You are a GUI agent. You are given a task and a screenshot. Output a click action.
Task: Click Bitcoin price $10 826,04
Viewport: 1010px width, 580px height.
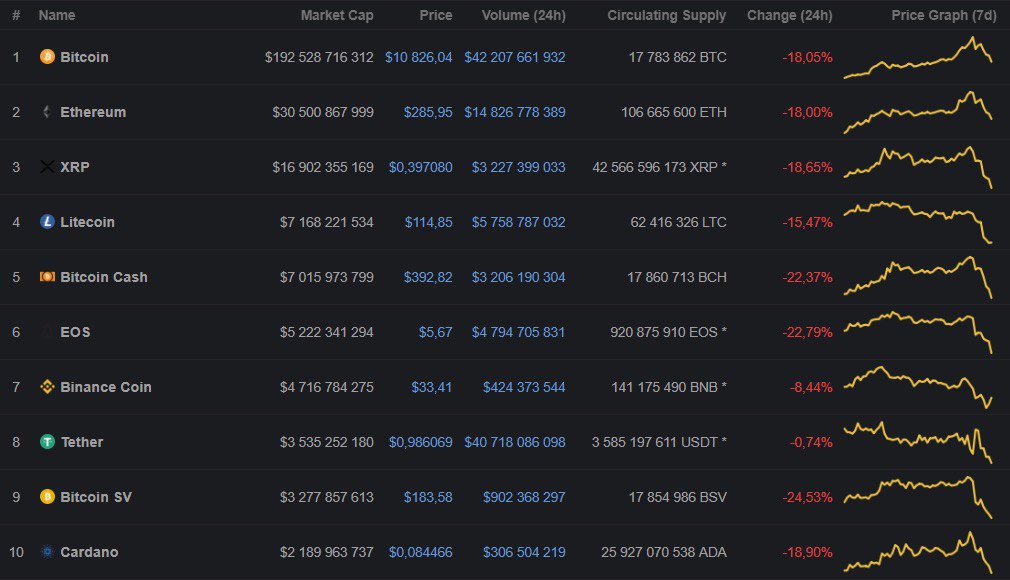(x=419, y=57)
